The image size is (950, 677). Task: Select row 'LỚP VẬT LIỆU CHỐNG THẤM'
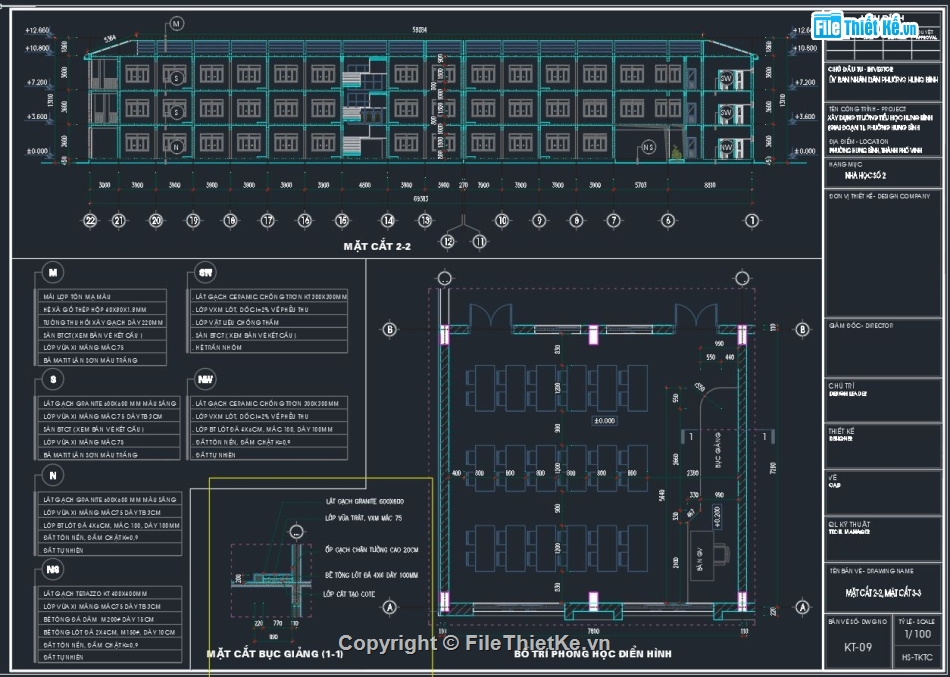268,322
